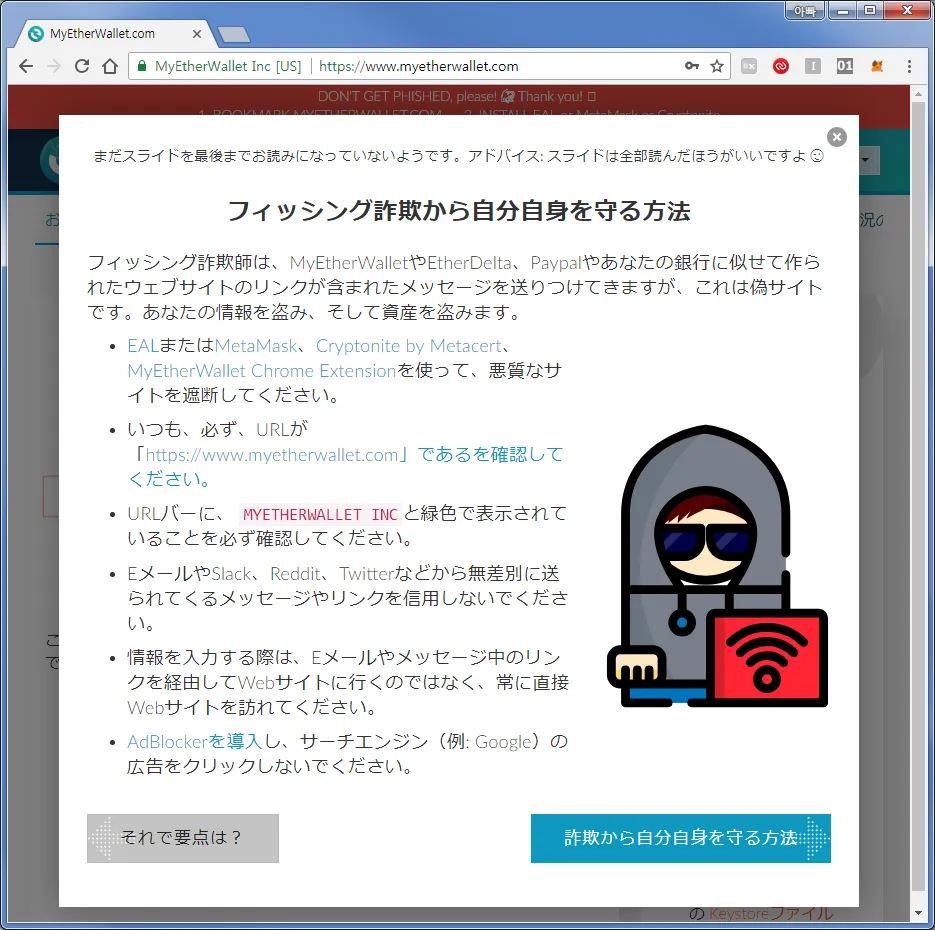Viewport: 935px width, 930px height.
Task: Click the 'MyEtherWallet Inc [US]' certificate label
Action: tap(228, 66)
